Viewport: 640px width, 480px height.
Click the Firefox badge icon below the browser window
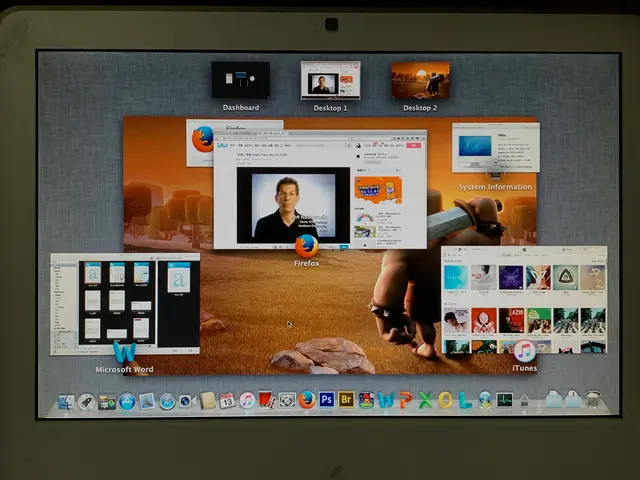pyautogui.click(x=307, y=247)
